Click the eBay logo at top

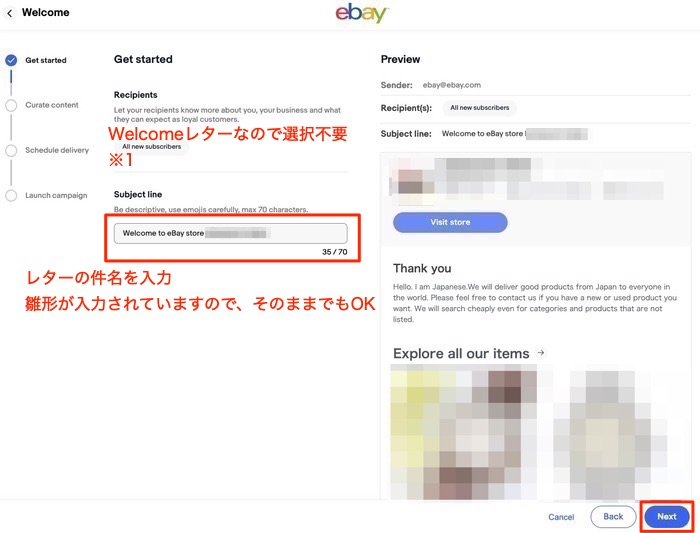pos(361,13)
